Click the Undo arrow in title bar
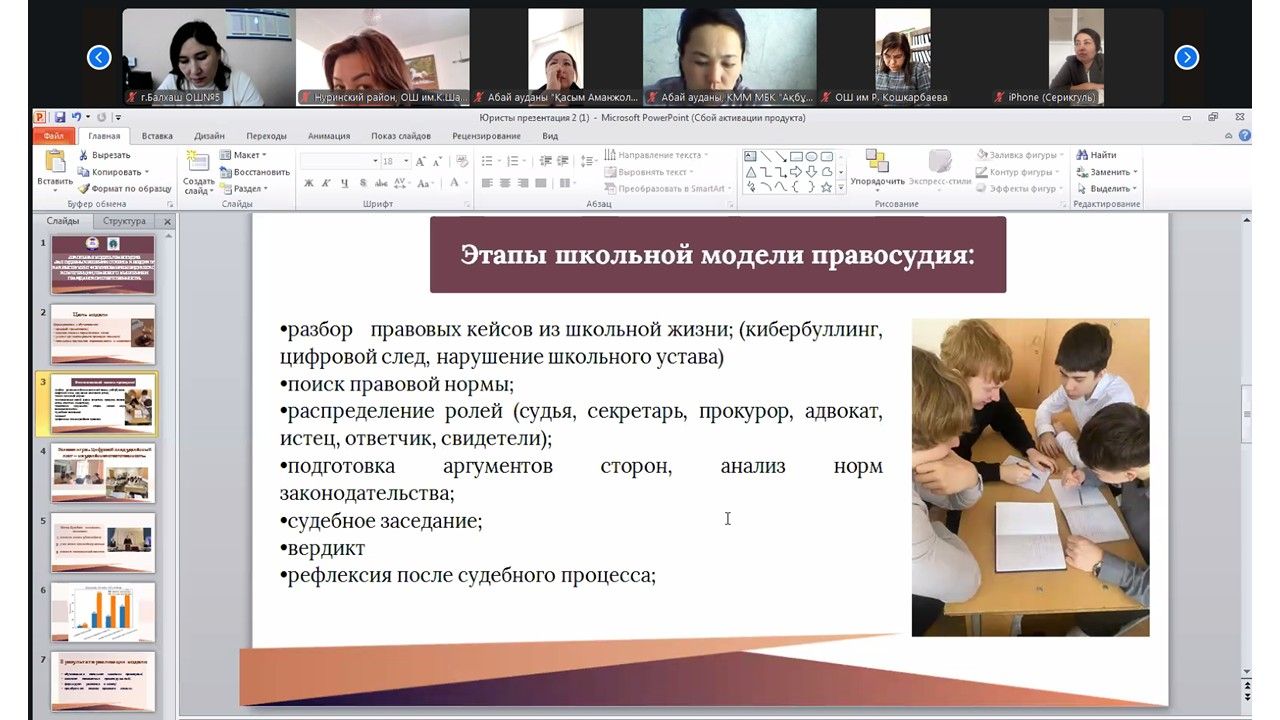This screenshot has height=720, width=1280. point(76,117)
